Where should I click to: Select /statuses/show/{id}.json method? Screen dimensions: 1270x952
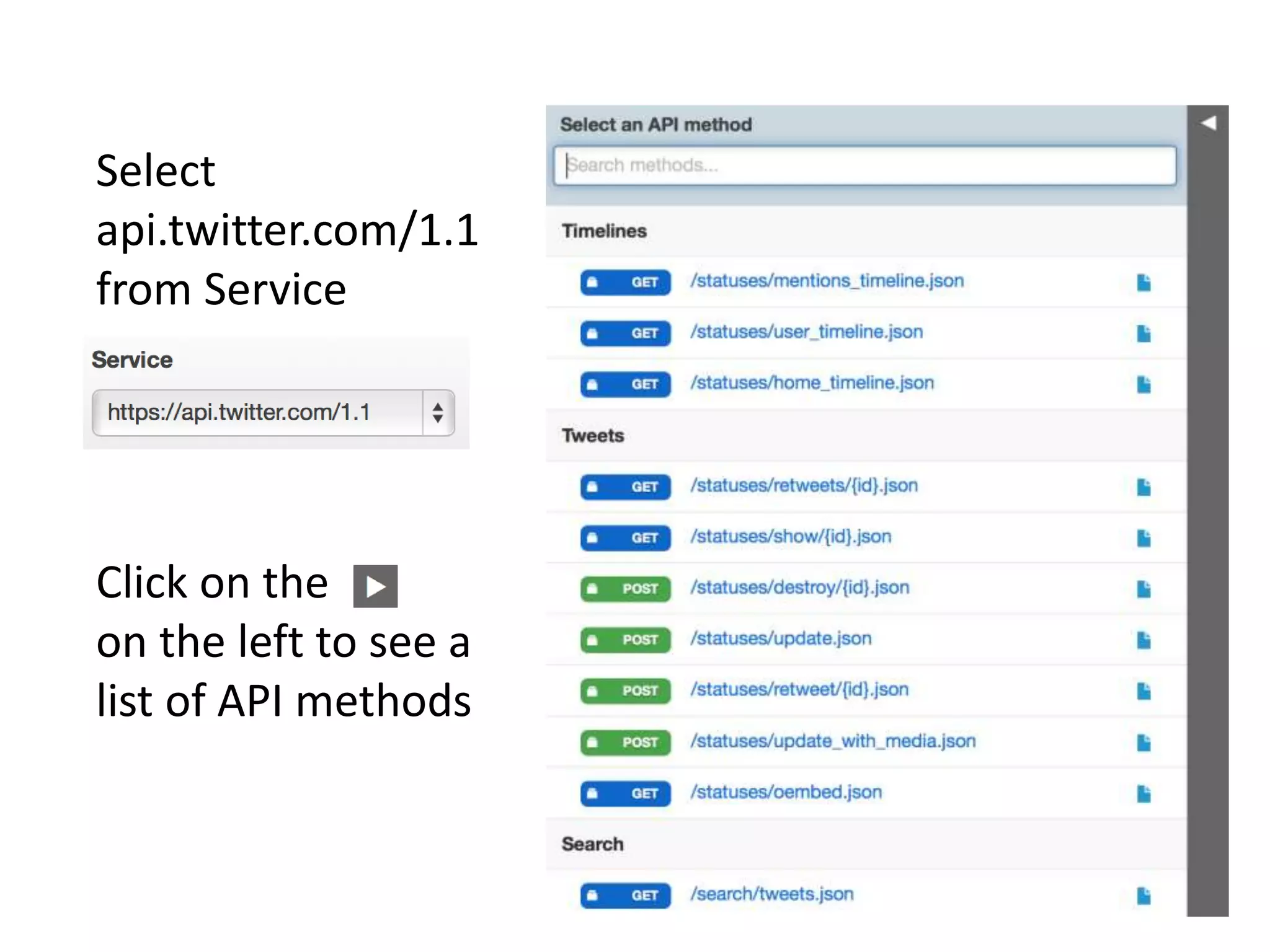[791, 537]
